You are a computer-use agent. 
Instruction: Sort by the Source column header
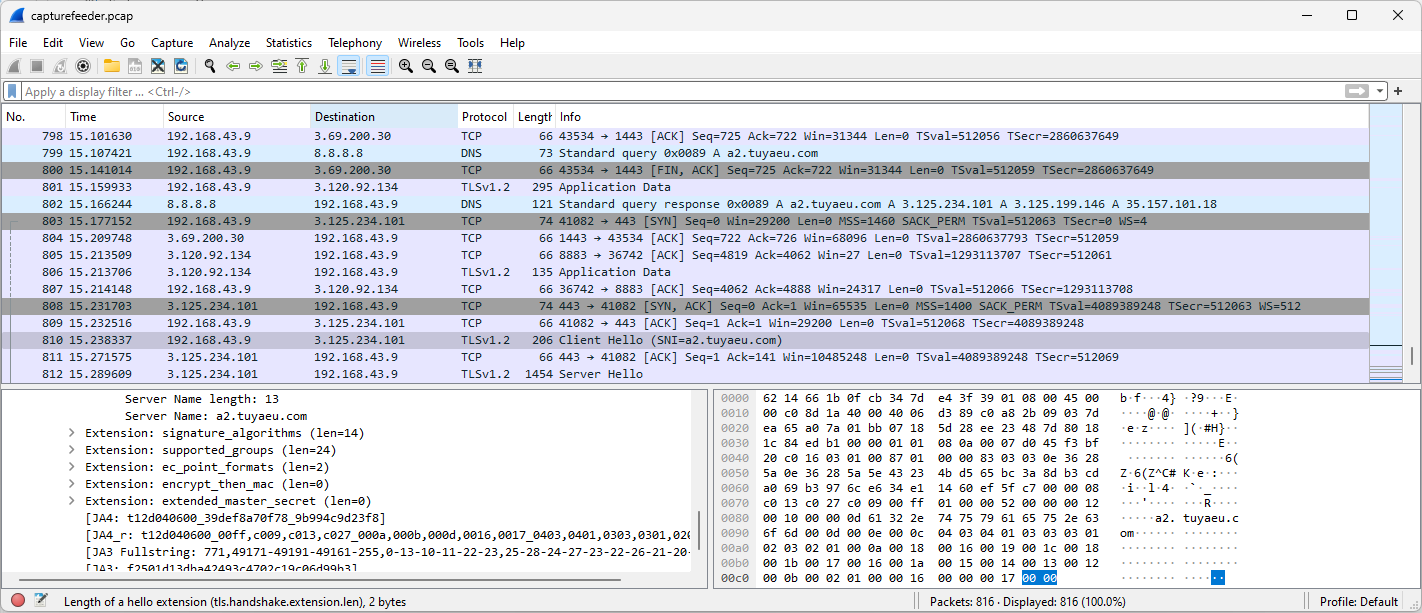(x=237, y=117)
